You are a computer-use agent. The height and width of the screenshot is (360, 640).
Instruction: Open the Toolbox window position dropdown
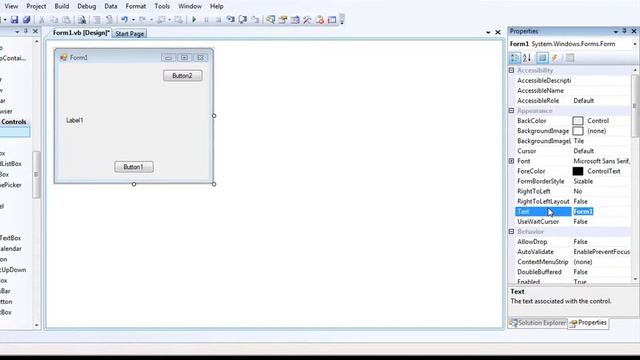click(17, 31)
